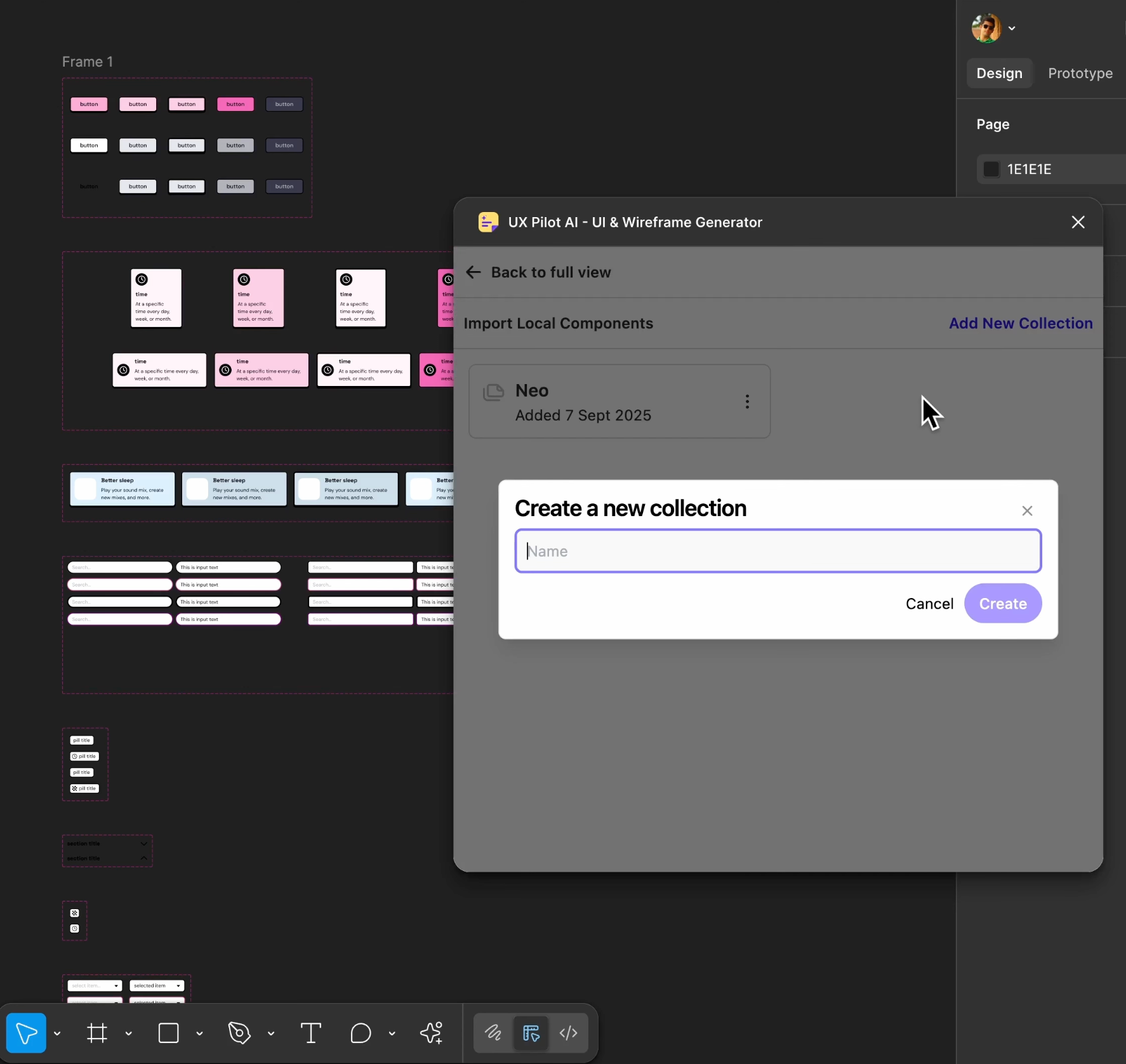Screen dimensions: 1126x1064
Task: Switch to the Design tab
Action: [x=999, y=73]
